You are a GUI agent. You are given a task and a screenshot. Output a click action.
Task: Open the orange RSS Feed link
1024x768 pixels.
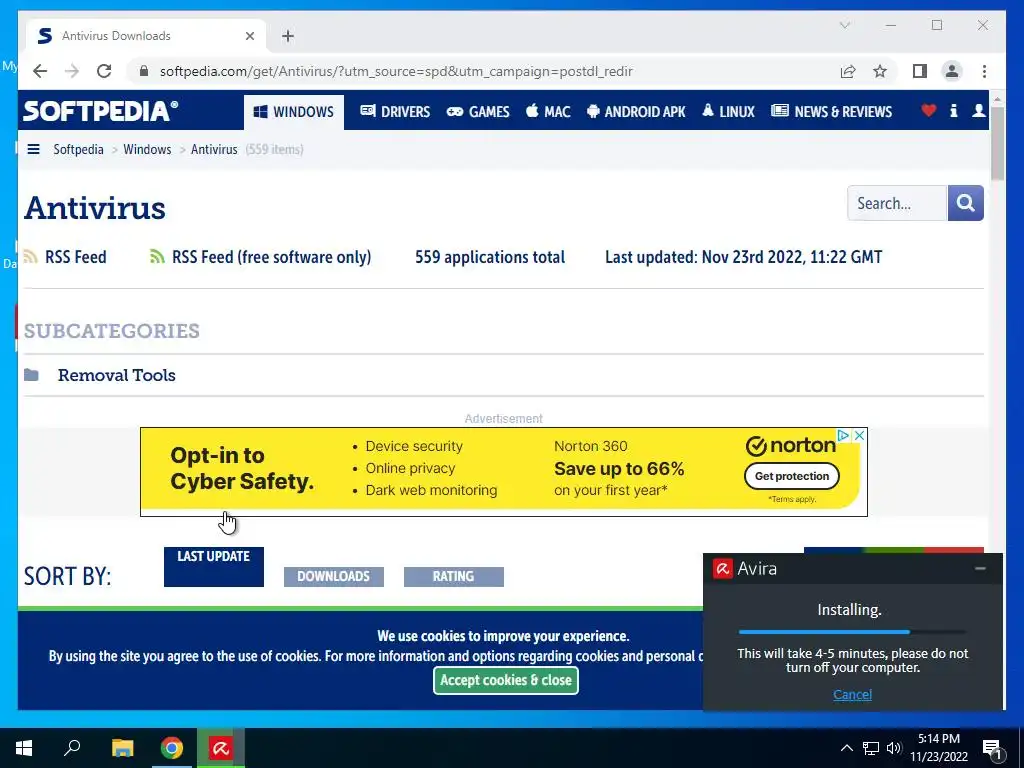(x=65, y=257)
